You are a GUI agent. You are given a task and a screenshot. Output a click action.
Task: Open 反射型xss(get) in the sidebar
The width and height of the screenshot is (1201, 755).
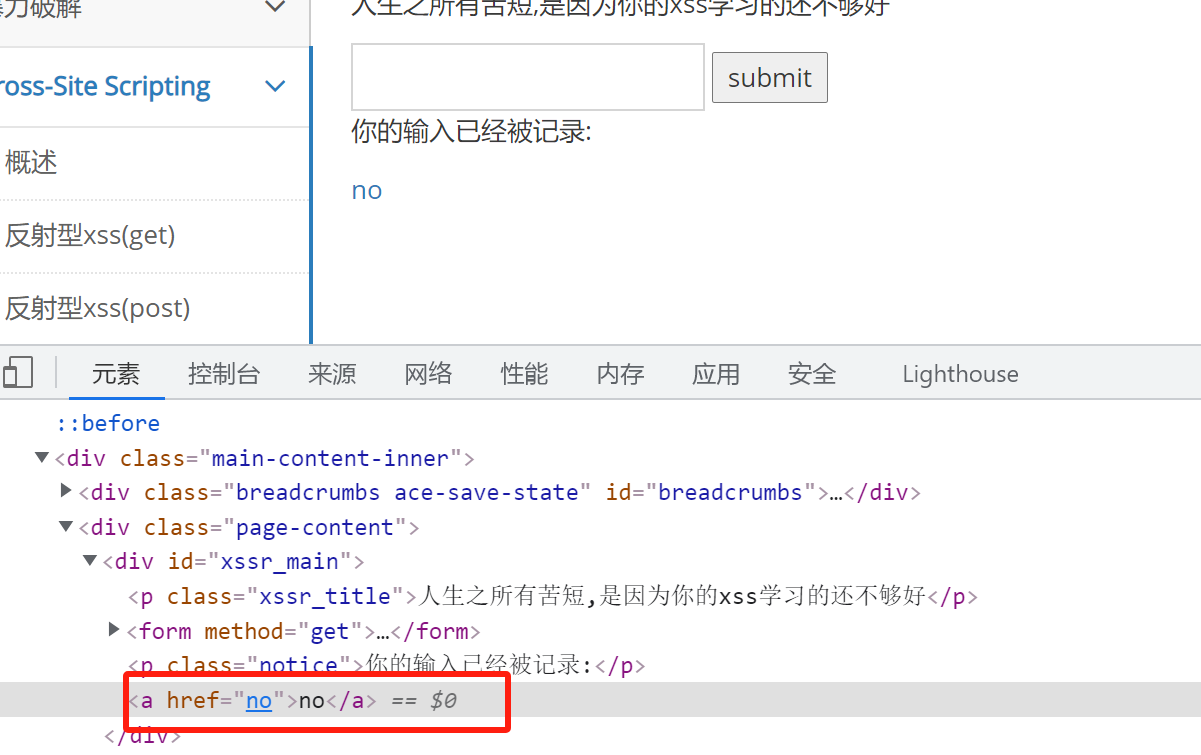tap(90, 236)
